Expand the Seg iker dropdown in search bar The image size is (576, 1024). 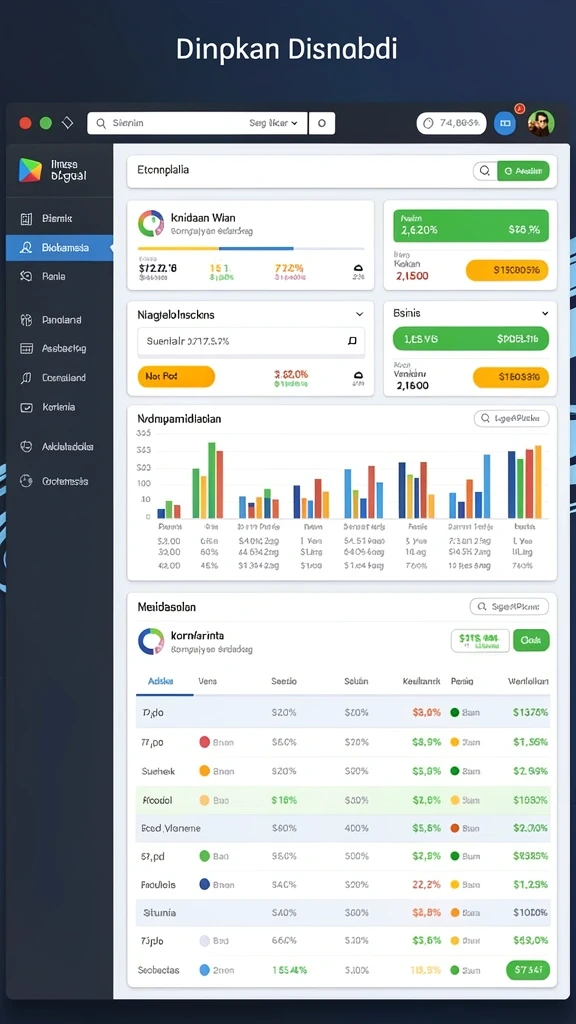click(x=274, y=123)
